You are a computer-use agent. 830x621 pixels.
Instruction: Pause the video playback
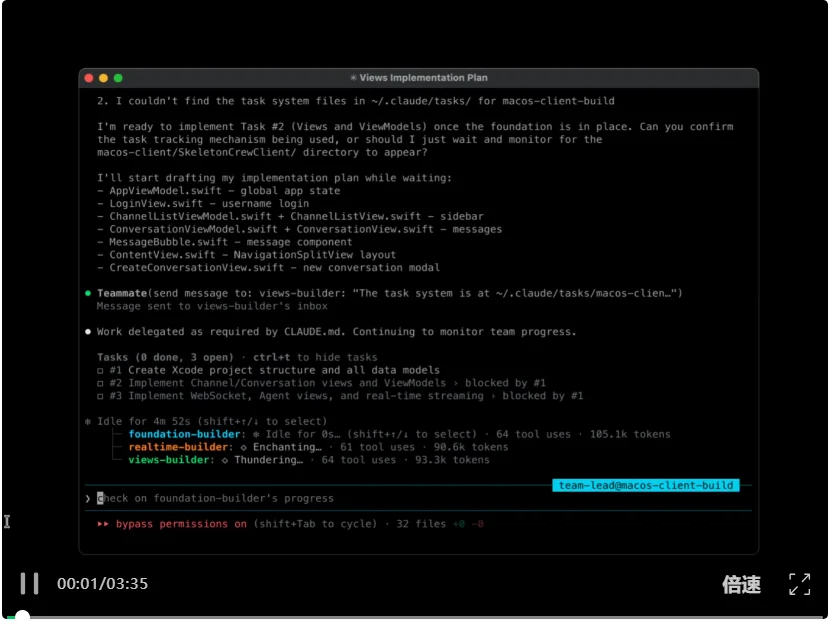[30, 583]
